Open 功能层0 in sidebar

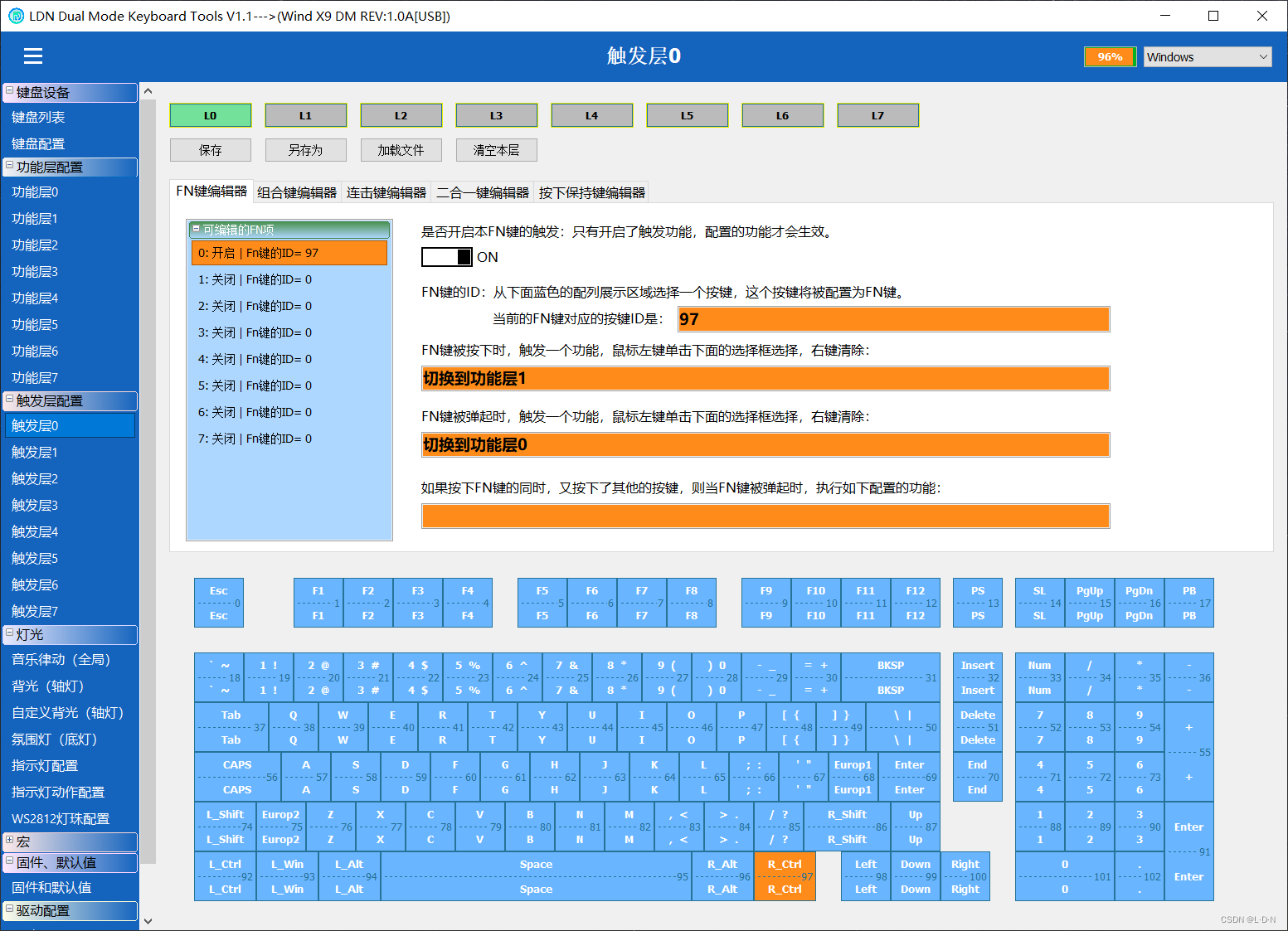[70, 192]
